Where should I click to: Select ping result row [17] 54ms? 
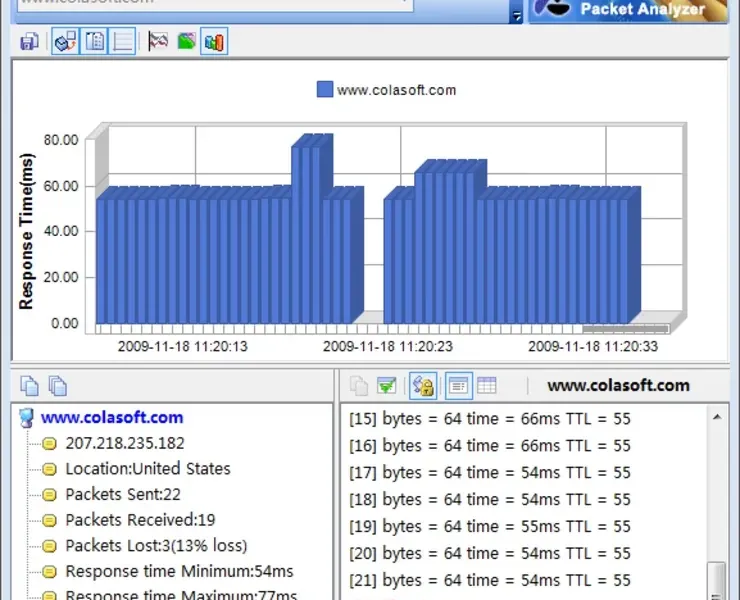coord(489,473)
